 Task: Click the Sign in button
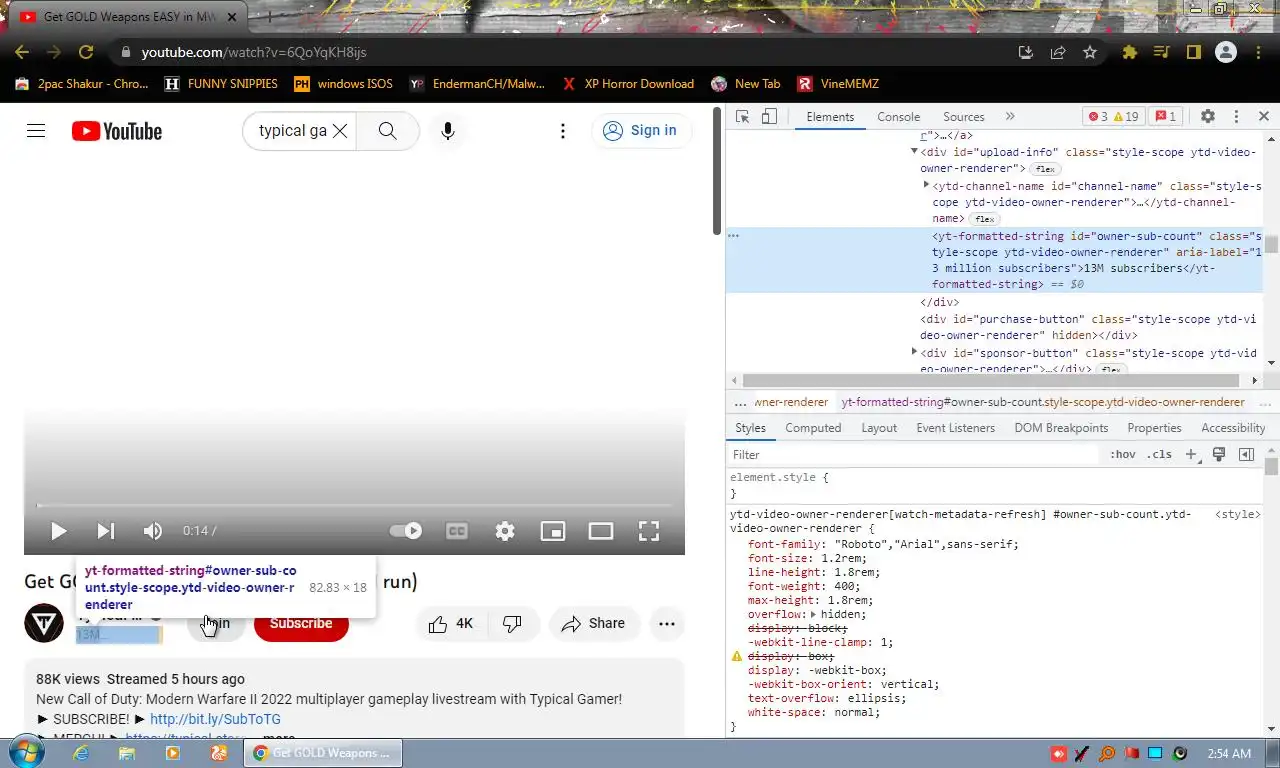(x=641, y=131)
